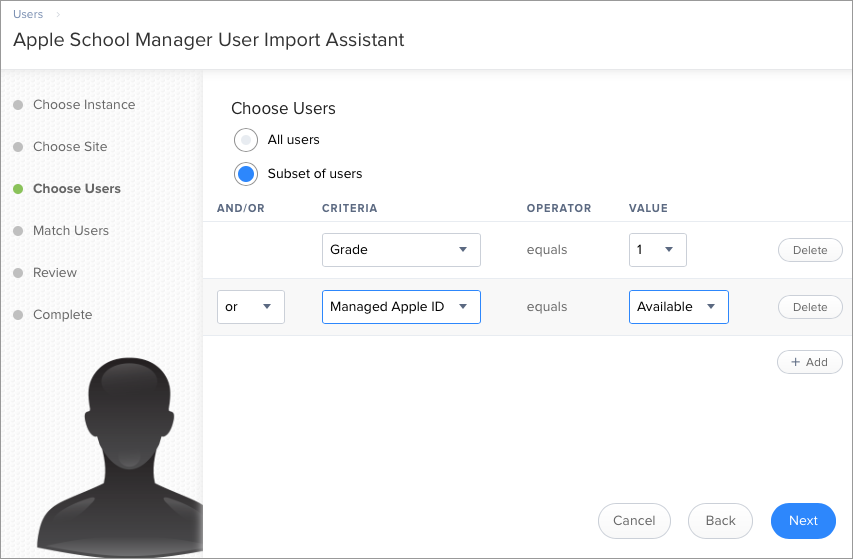Delete the Managed Apple ID criteria row

810,307
